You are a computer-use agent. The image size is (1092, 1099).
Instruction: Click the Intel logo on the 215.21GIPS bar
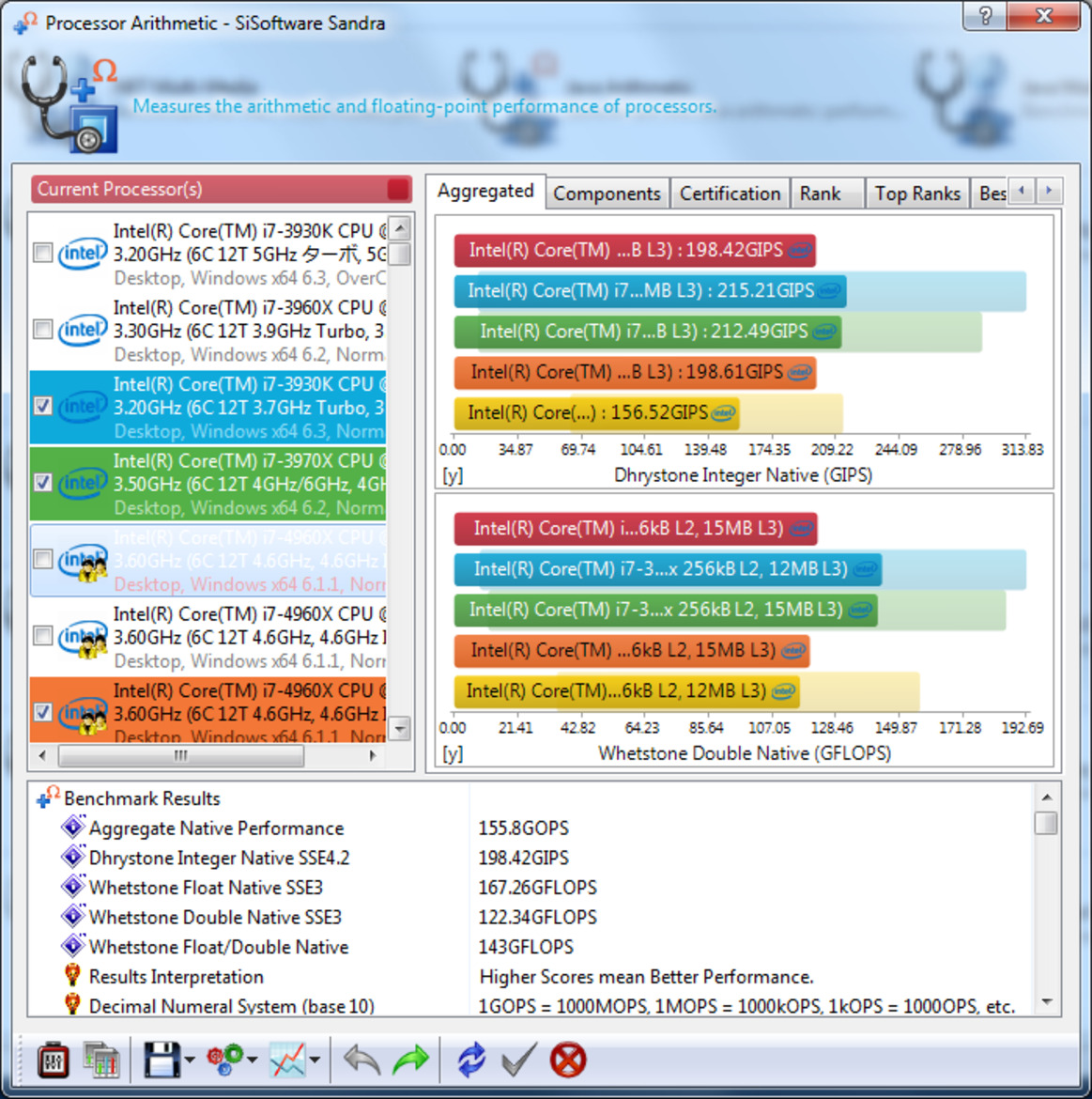[x=830, y=291]
